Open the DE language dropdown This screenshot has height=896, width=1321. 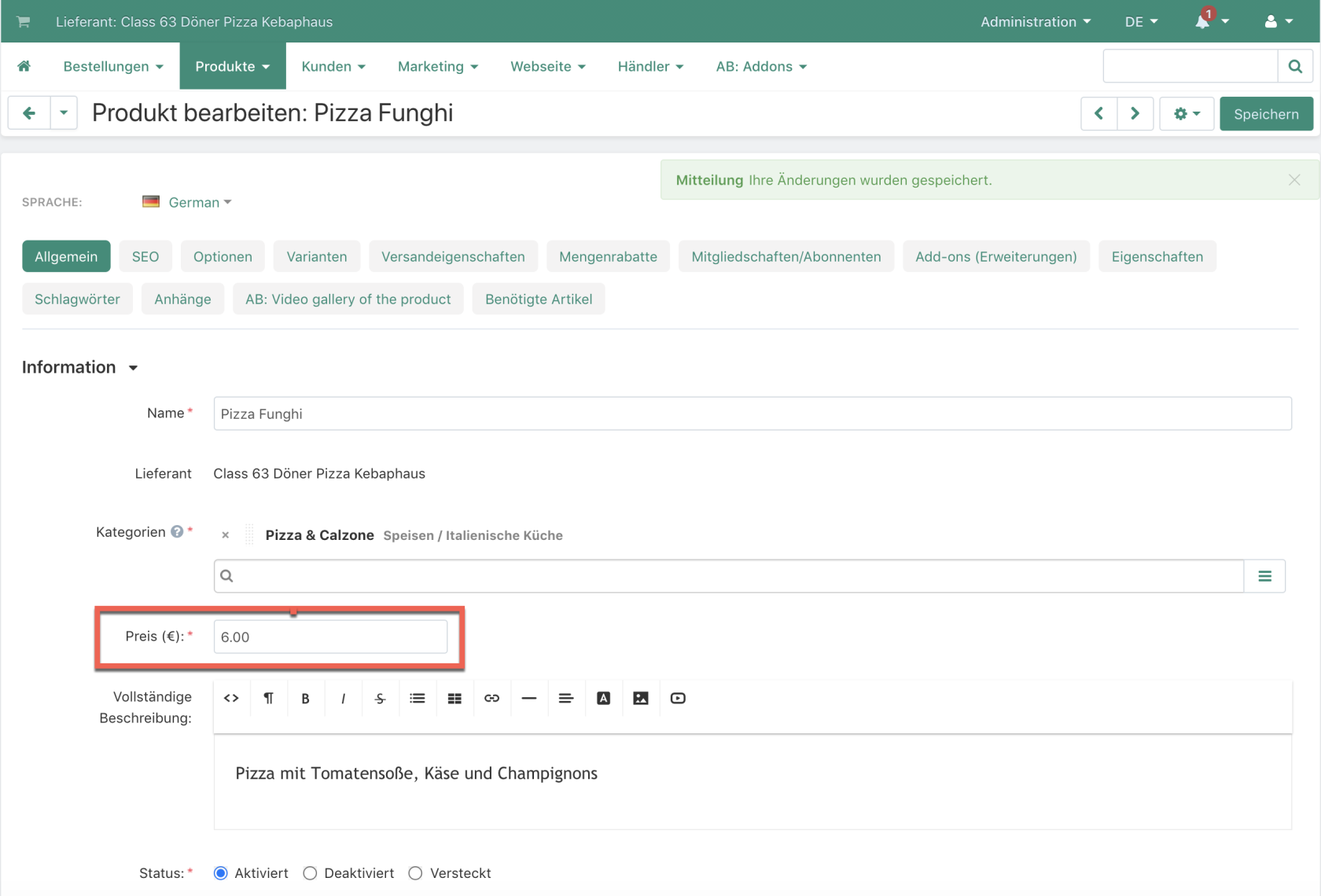point(1142,21)
